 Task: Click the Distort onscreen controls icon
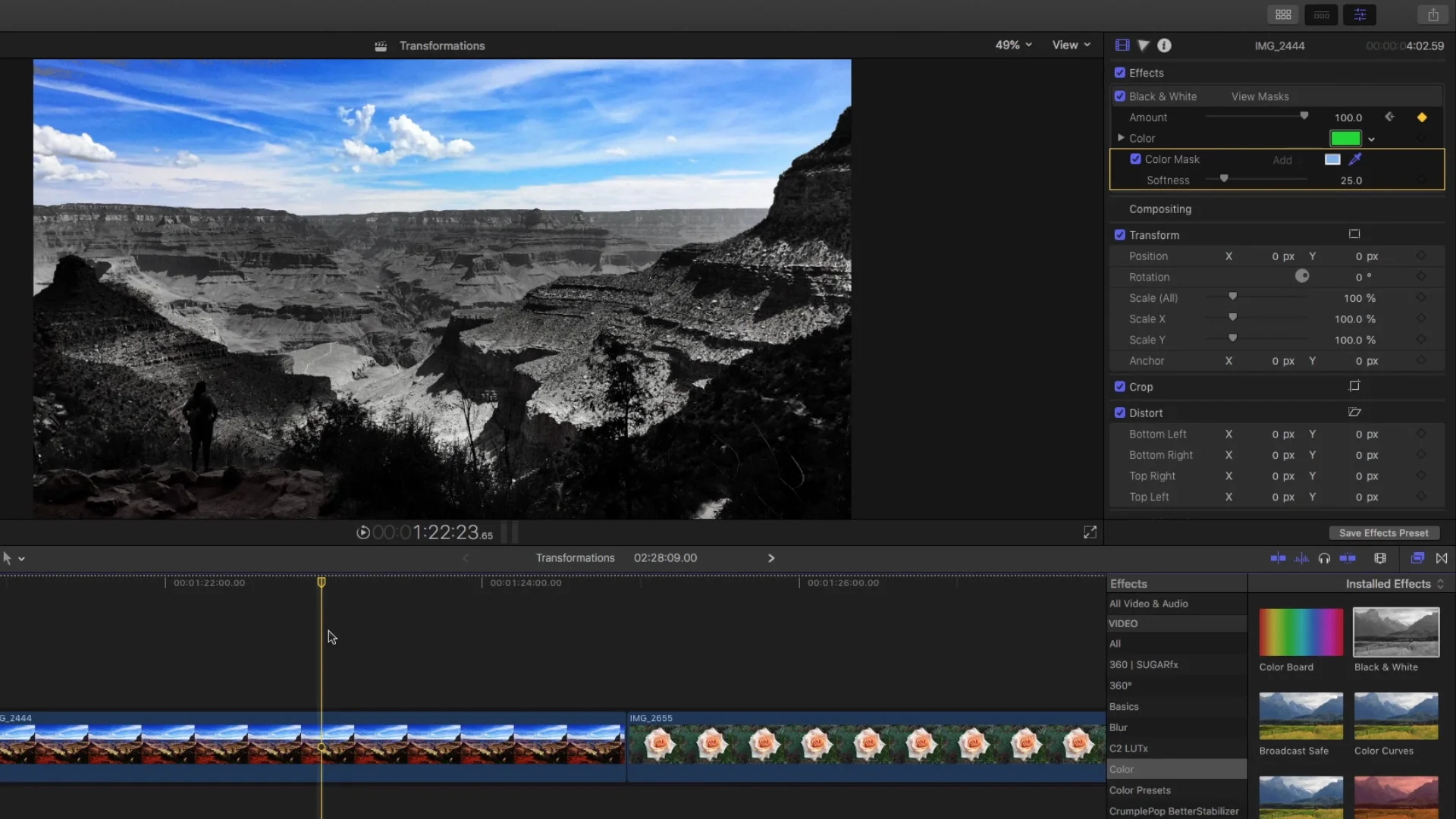pos(1354,413)
